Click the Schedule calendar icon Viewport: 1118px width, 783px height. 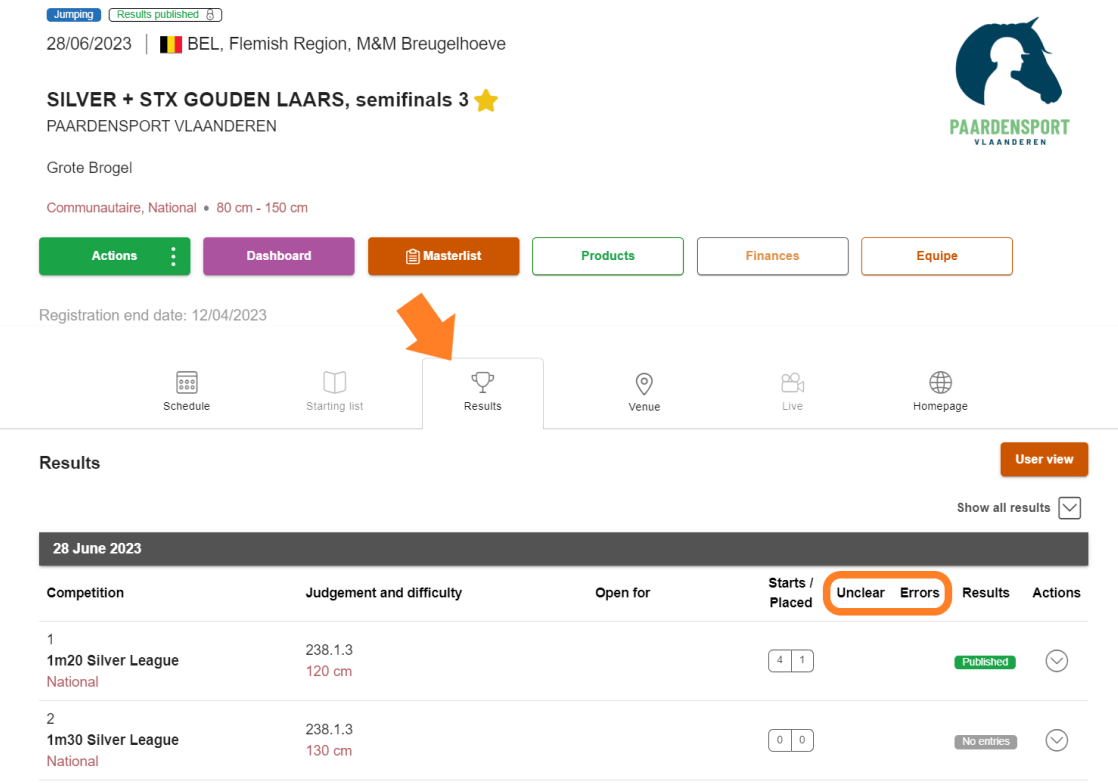click(187, 382)
